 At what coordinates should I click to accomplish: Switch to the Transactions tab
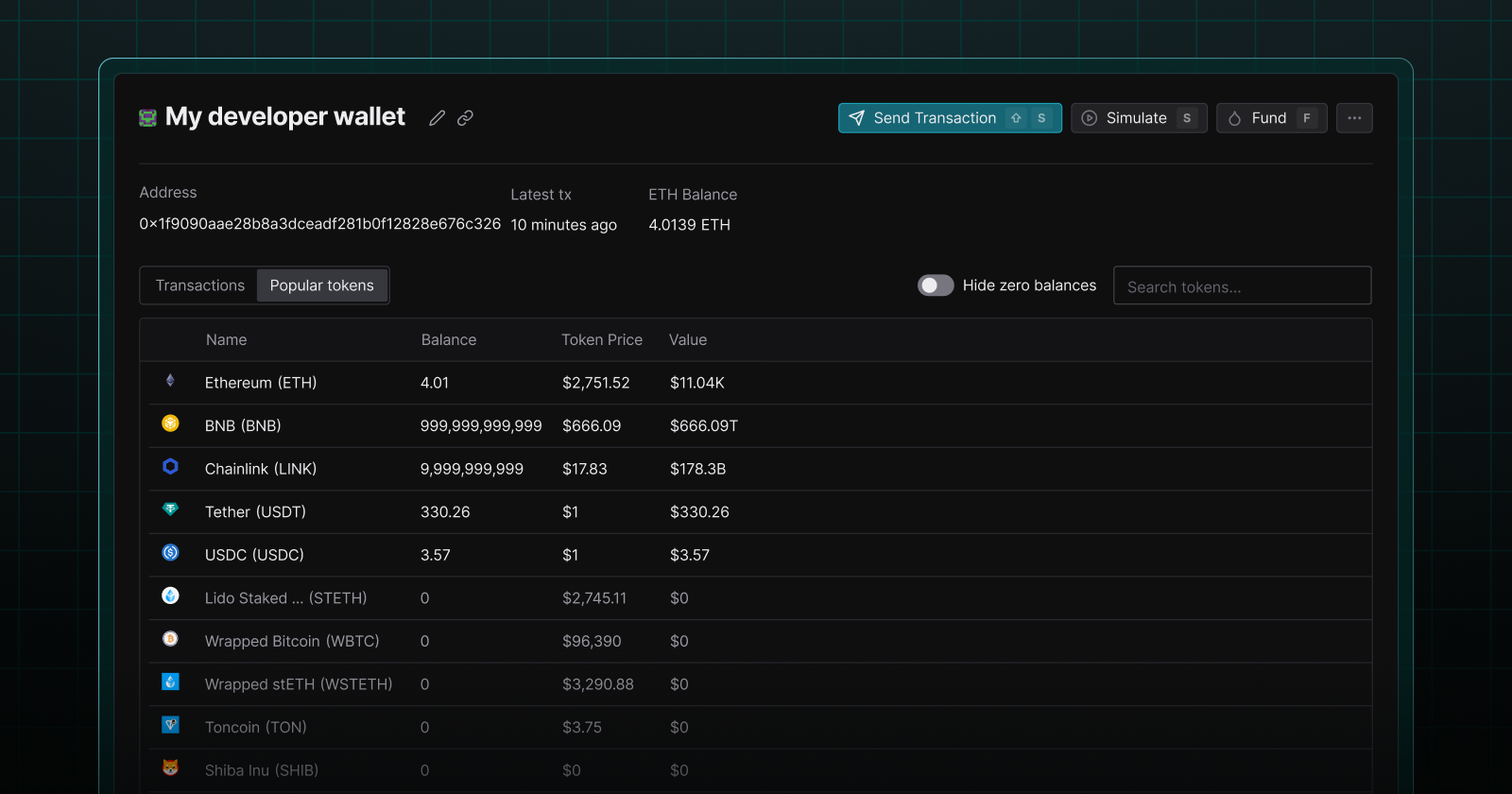pyautogui.click(x=200, y=285)
